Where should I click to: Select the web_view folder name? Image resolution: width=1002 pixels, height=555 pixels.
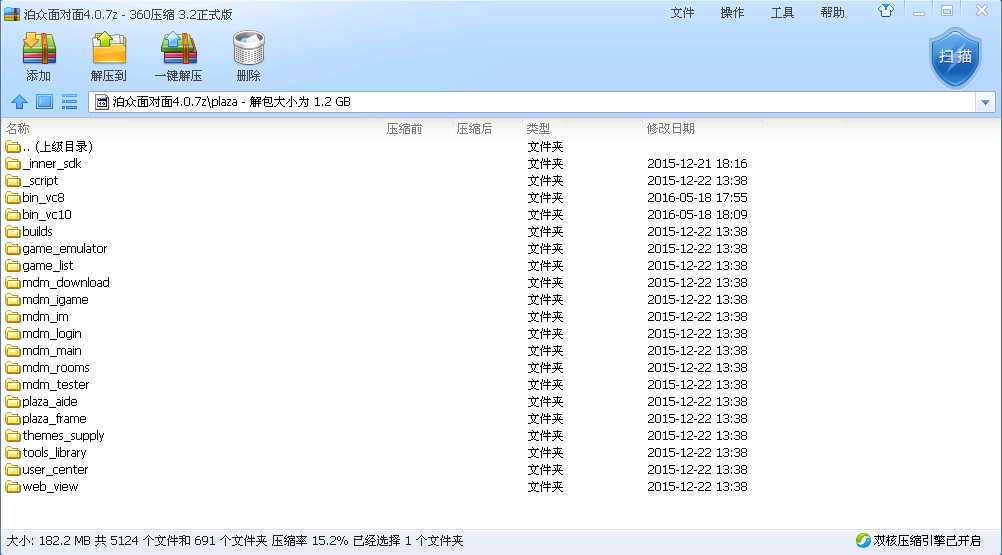point(50,487)
